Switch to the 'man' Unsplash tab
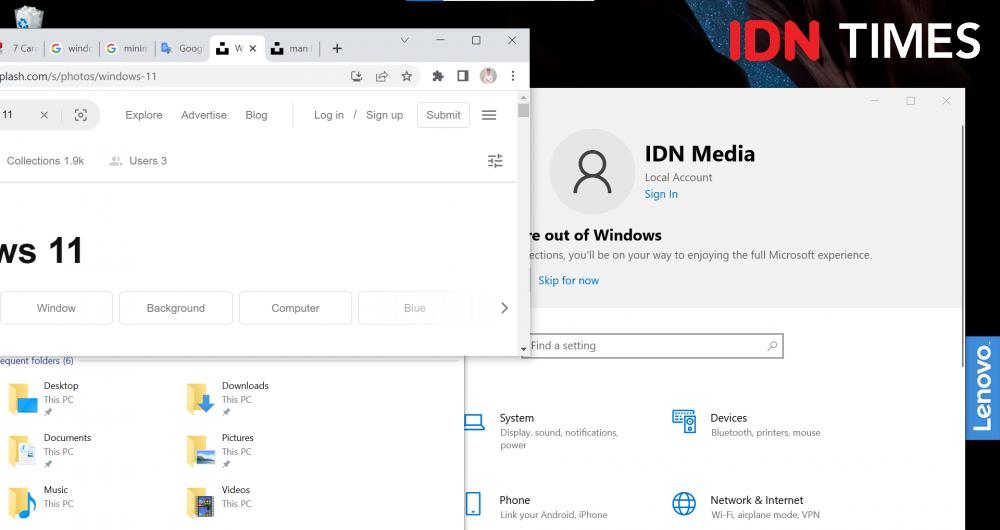The image size is (1000, 530). coord(291,48)
